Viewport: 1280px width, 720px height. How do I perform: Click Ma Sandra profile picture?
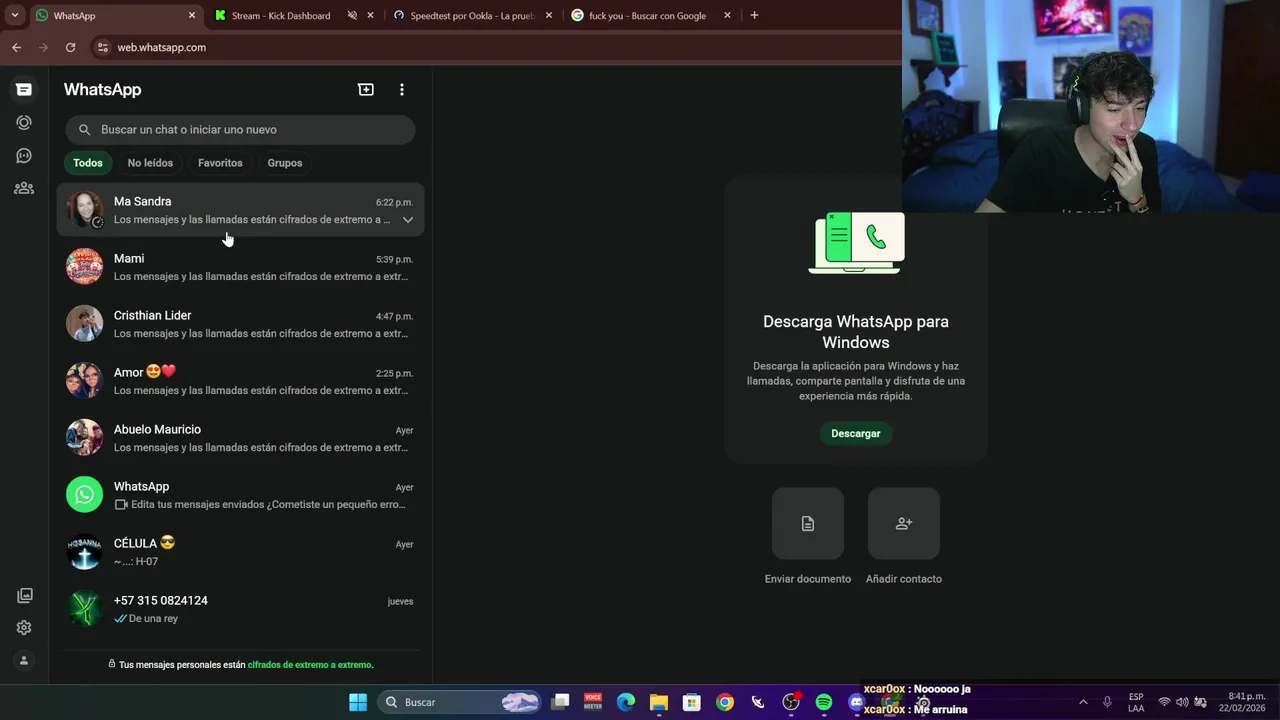tap(84, 210)
